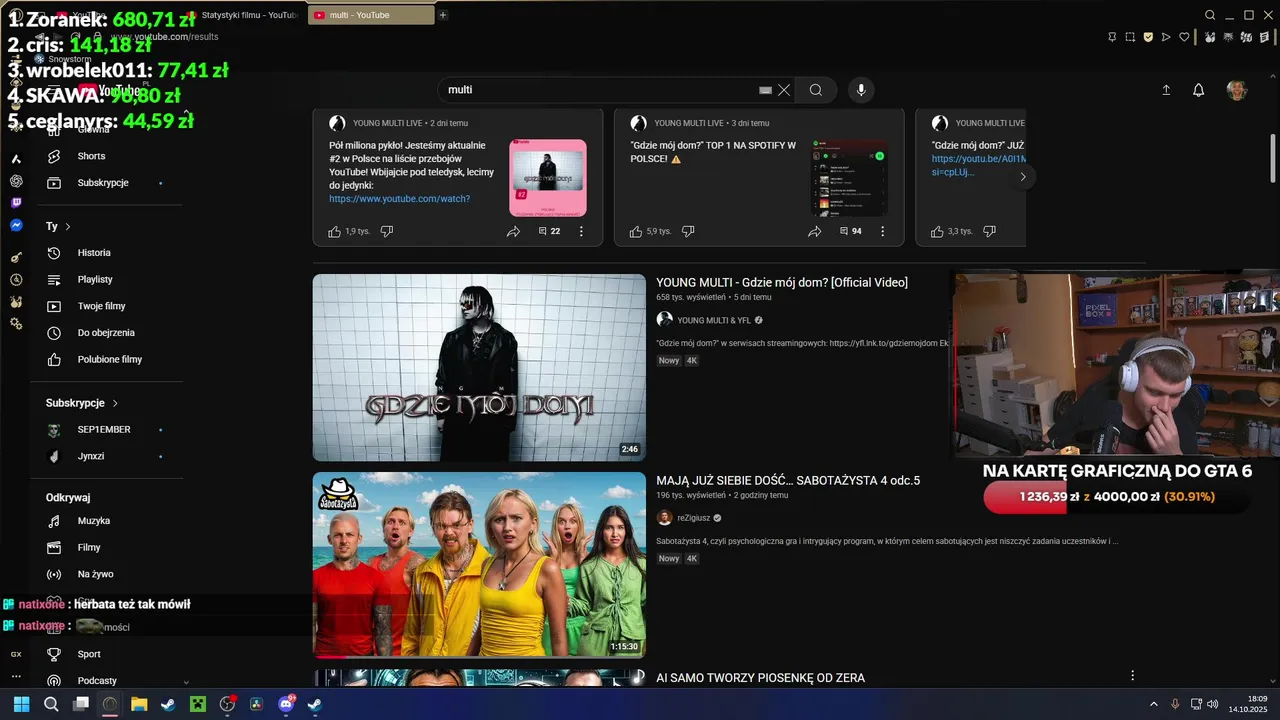Screen dimensions: 1280x720
Task: Open YouTube notifications bell
Action: [1198, 90]
